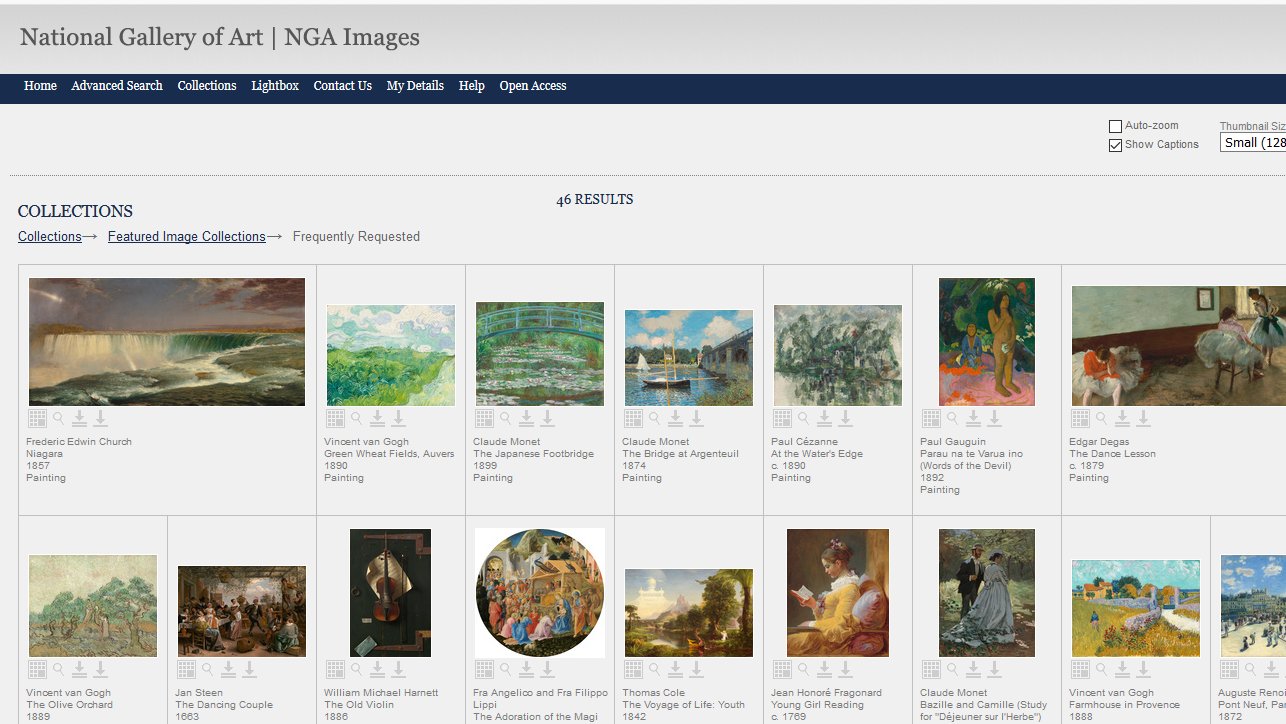Click double-underlined download icon under The Old Violin
This screenshot has width=1286, height=724.
click(x=377, y=669)
